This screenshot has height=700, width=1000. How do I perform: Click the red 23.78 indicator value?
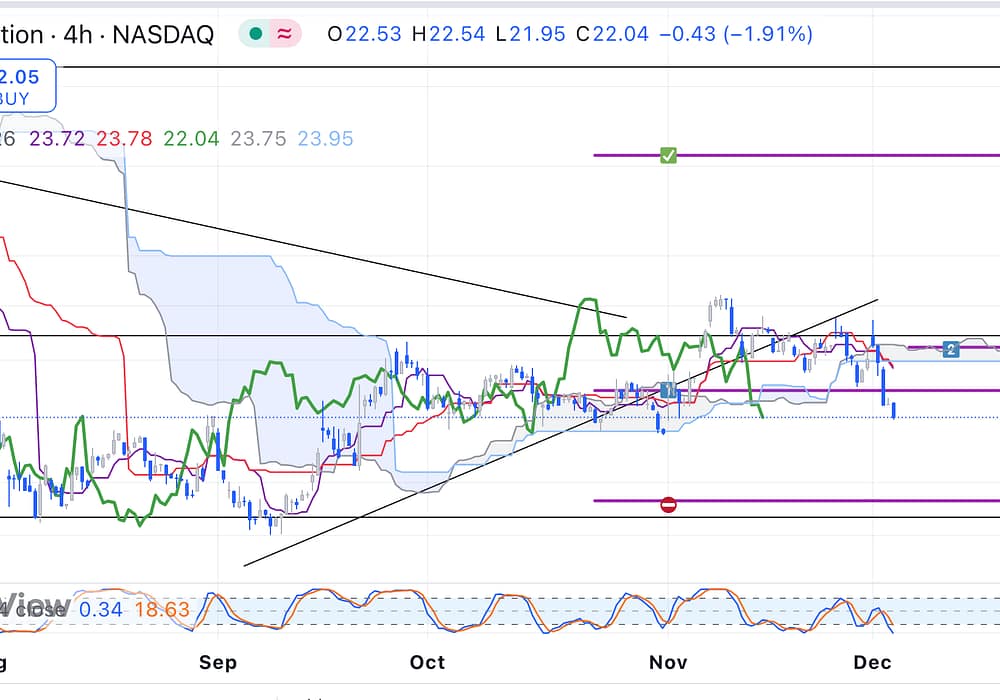click(125, 139)
